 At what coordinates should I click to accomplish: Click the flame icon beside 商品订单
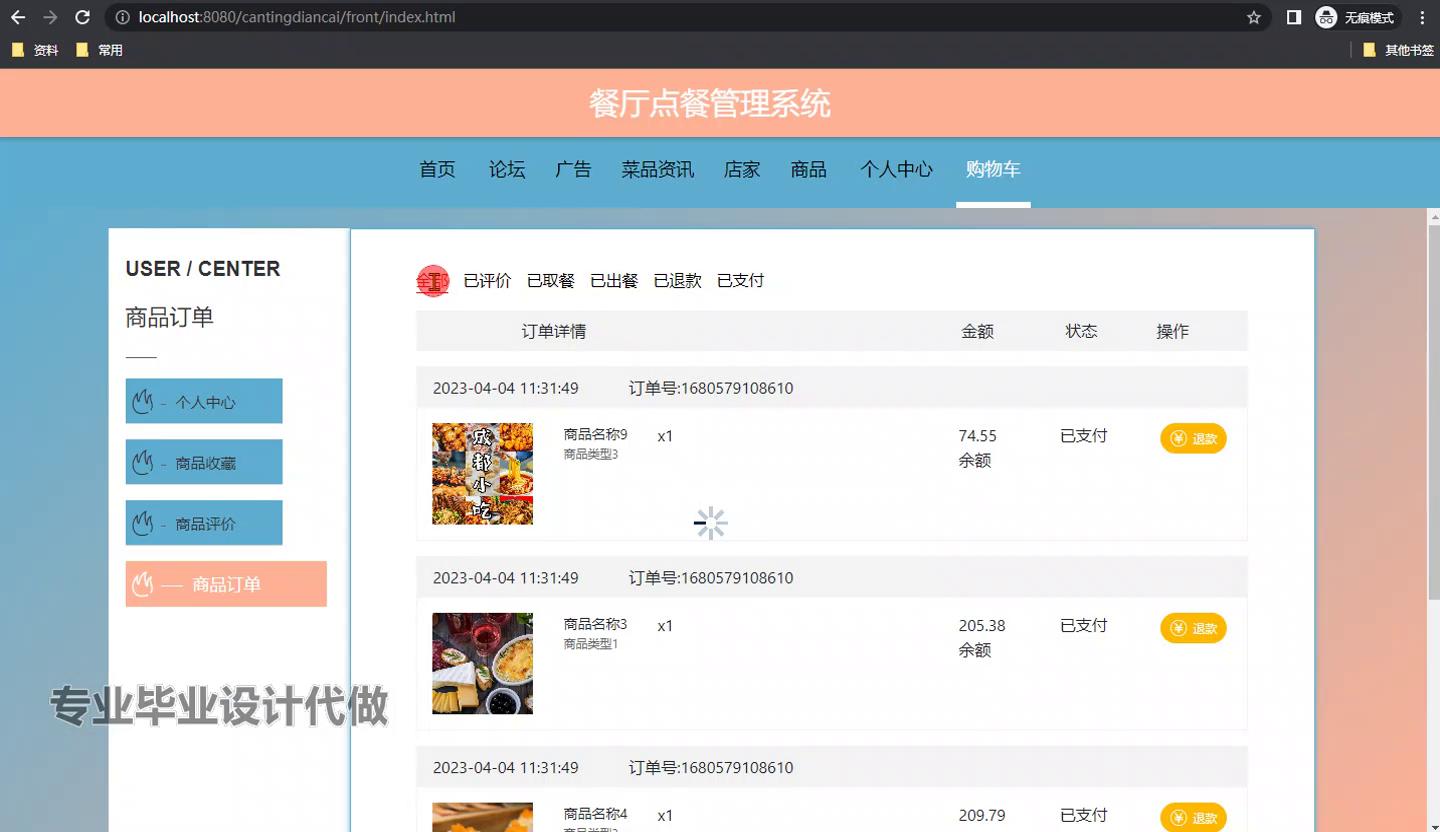click(143, 584)
